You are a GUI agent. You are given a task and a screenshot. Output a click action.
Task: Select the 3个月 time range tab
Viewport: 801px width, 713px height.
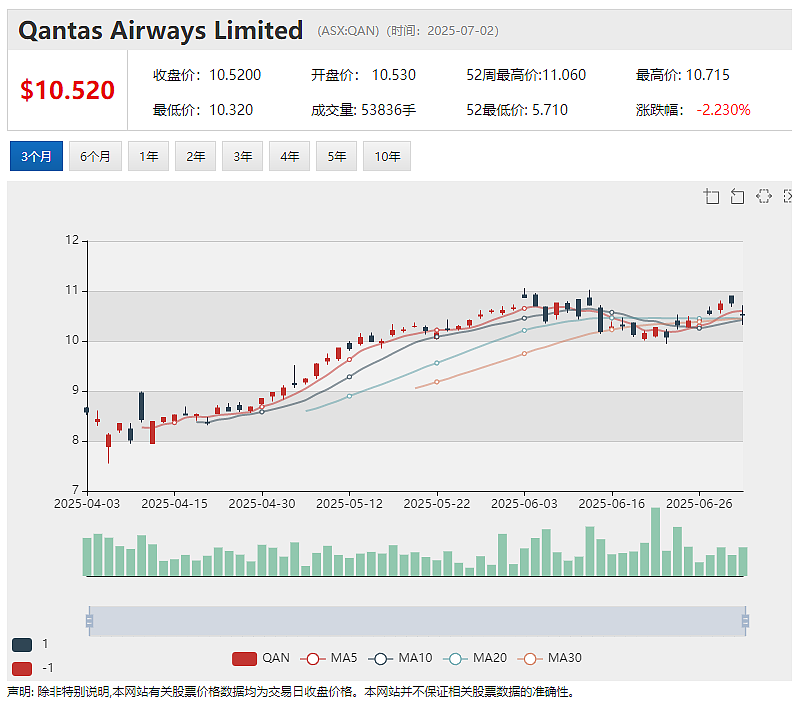[x=36, y=156]
